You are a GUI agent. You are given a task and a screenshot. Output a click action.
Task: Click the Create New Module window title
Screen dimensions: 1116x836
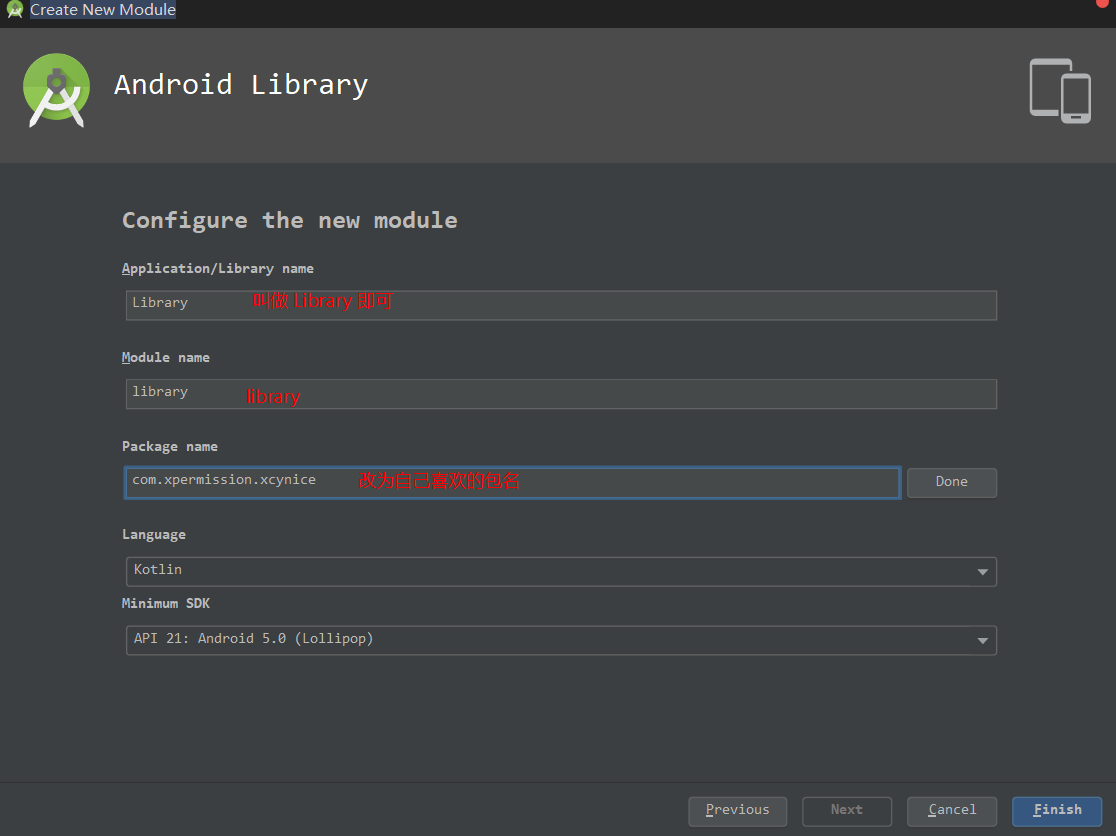[102, 9]
